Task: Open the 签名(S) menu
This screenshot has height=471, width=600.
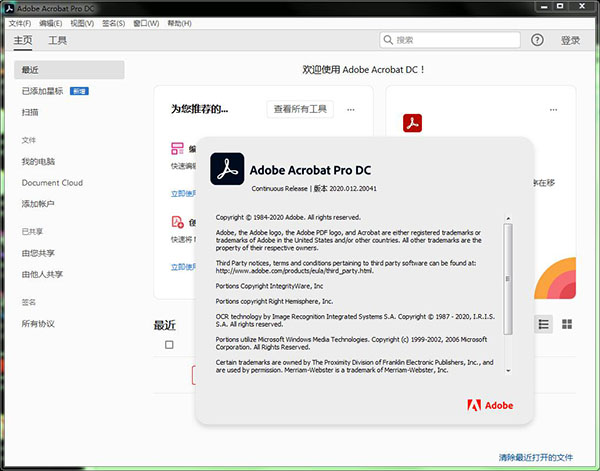Action: pos(113,23)
